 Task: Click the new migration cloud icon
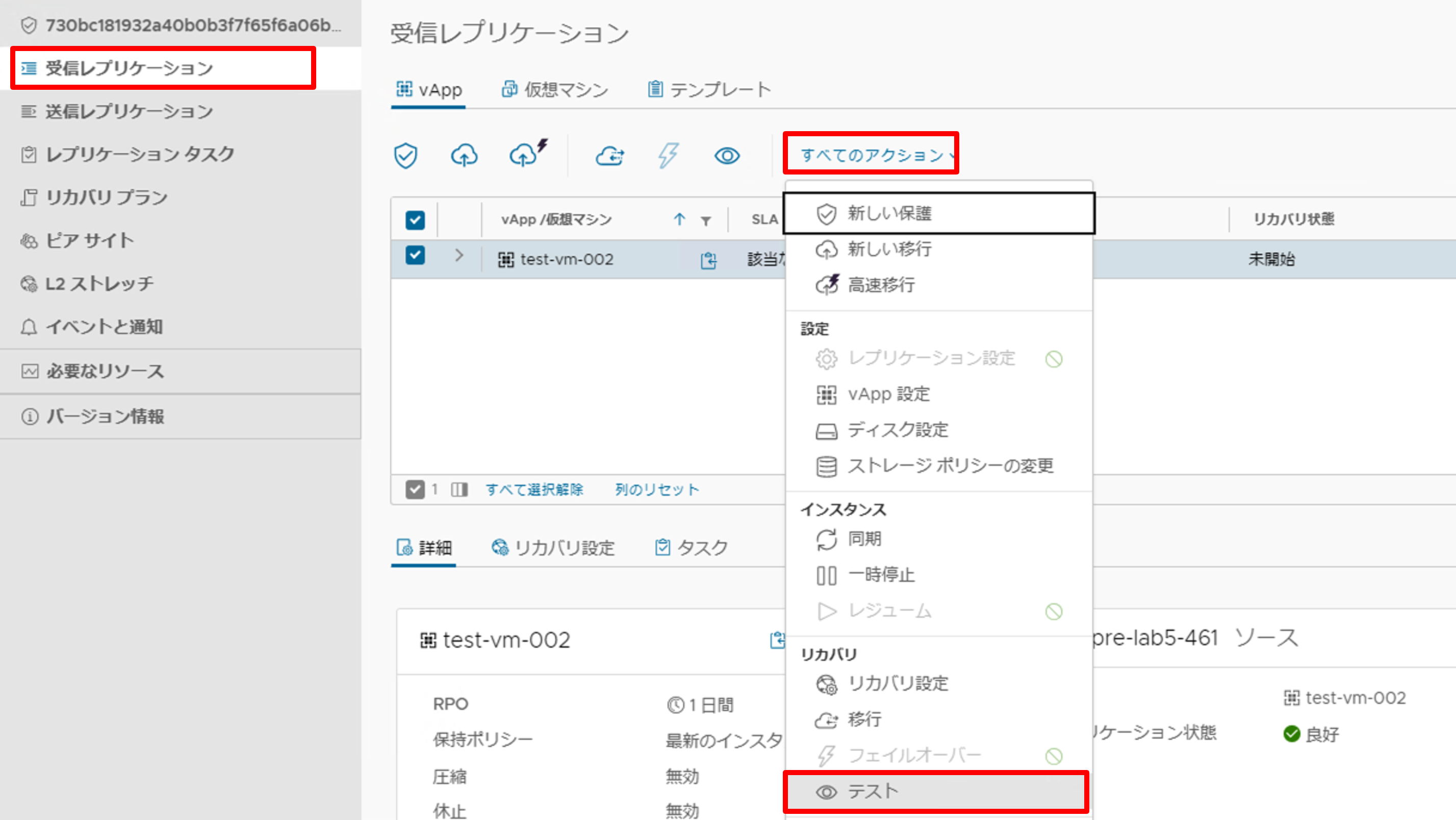click(x=464, y=155)
